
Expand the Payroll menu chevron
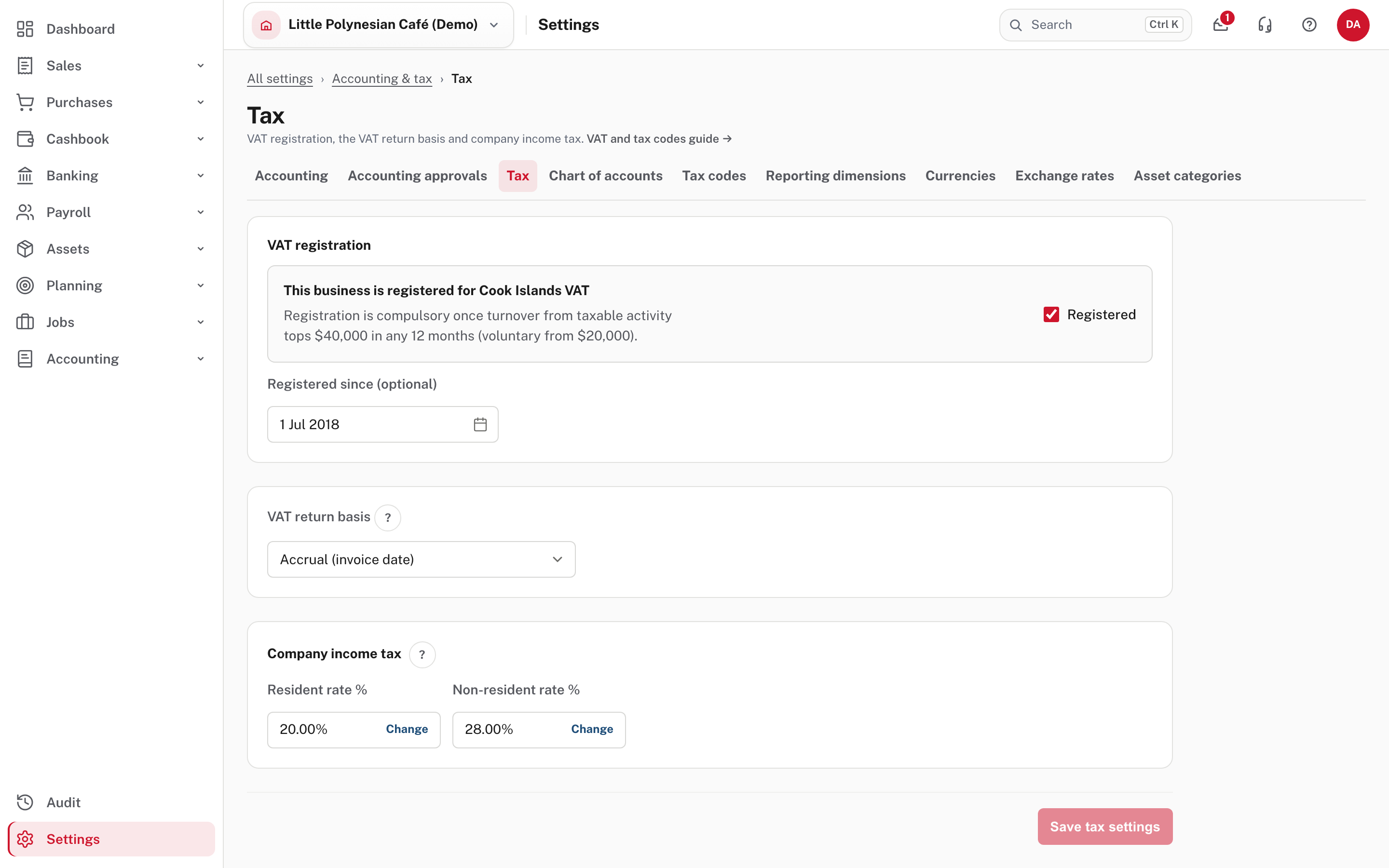pos(200,212)
